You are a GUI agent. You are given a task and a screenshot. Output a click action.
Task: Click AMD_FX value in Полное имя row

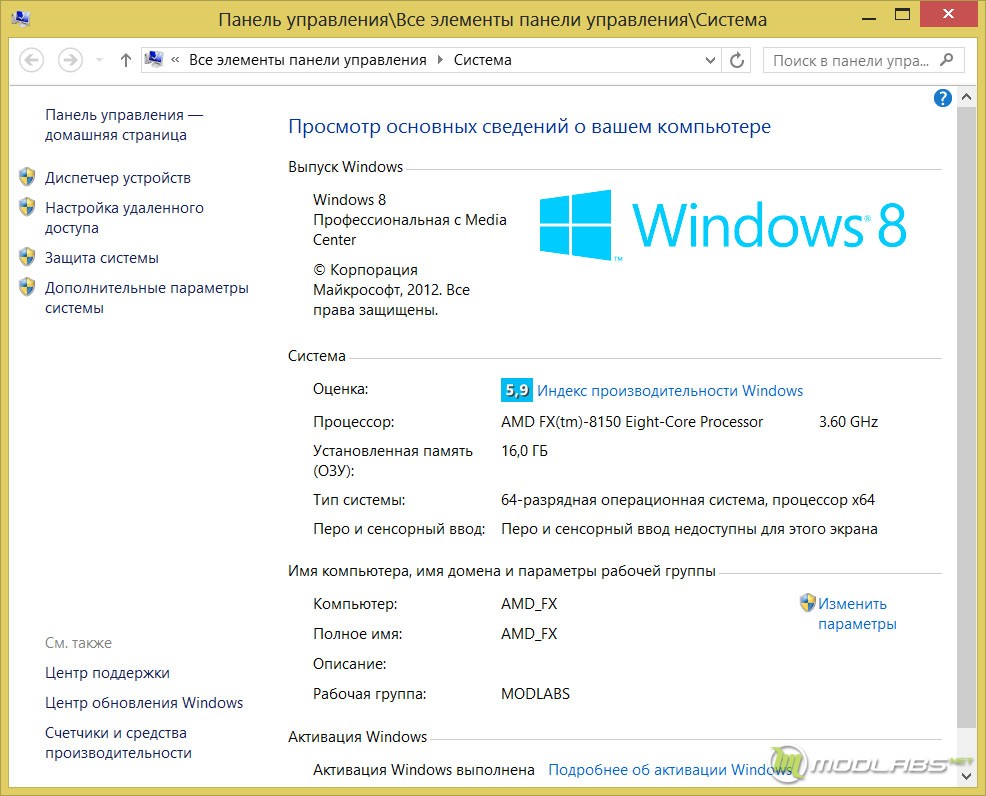coord(529,634)
